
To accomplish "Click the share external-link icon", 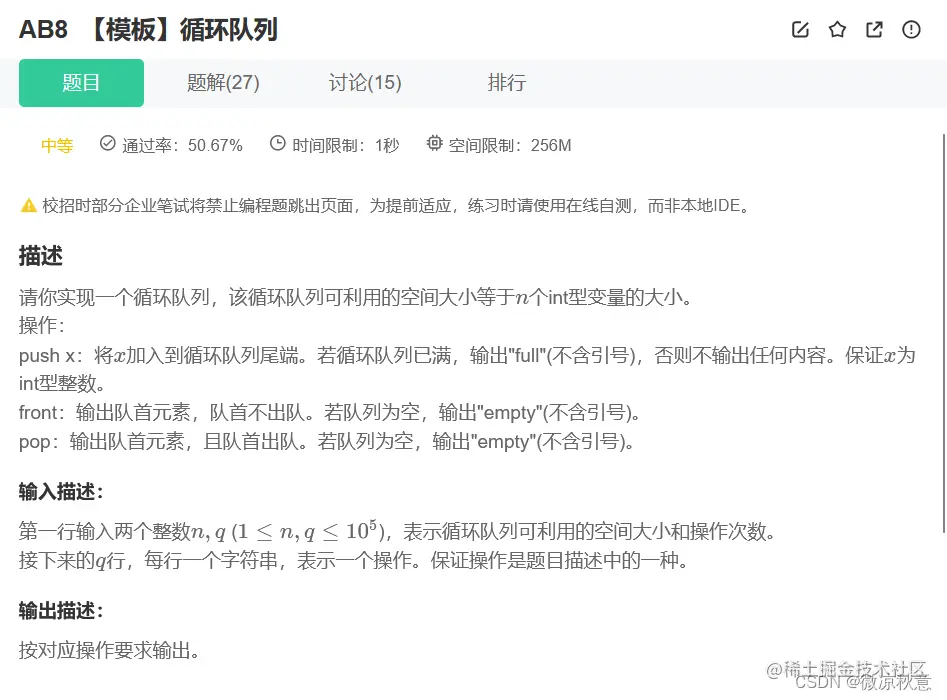I will click(x=873, y=30).
